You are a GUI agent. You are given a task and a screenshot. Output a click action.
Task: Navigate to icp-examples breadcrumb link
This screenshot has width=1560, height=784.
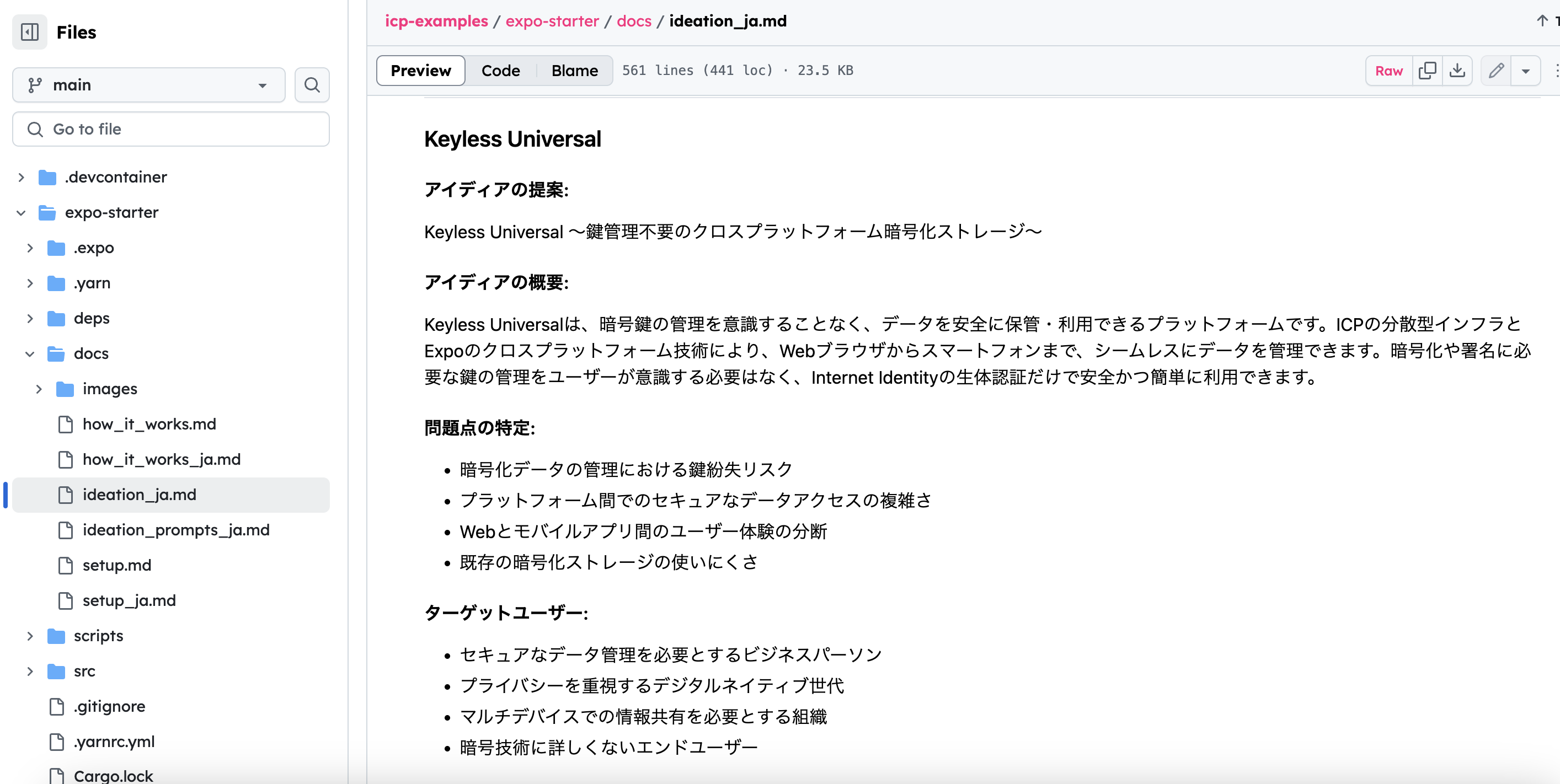point(437,20)
